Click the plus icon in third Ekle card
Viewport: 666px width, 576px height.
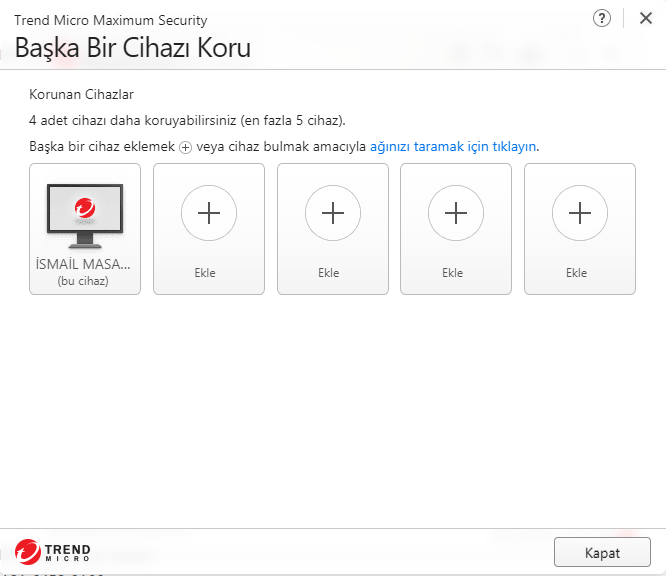456,213
